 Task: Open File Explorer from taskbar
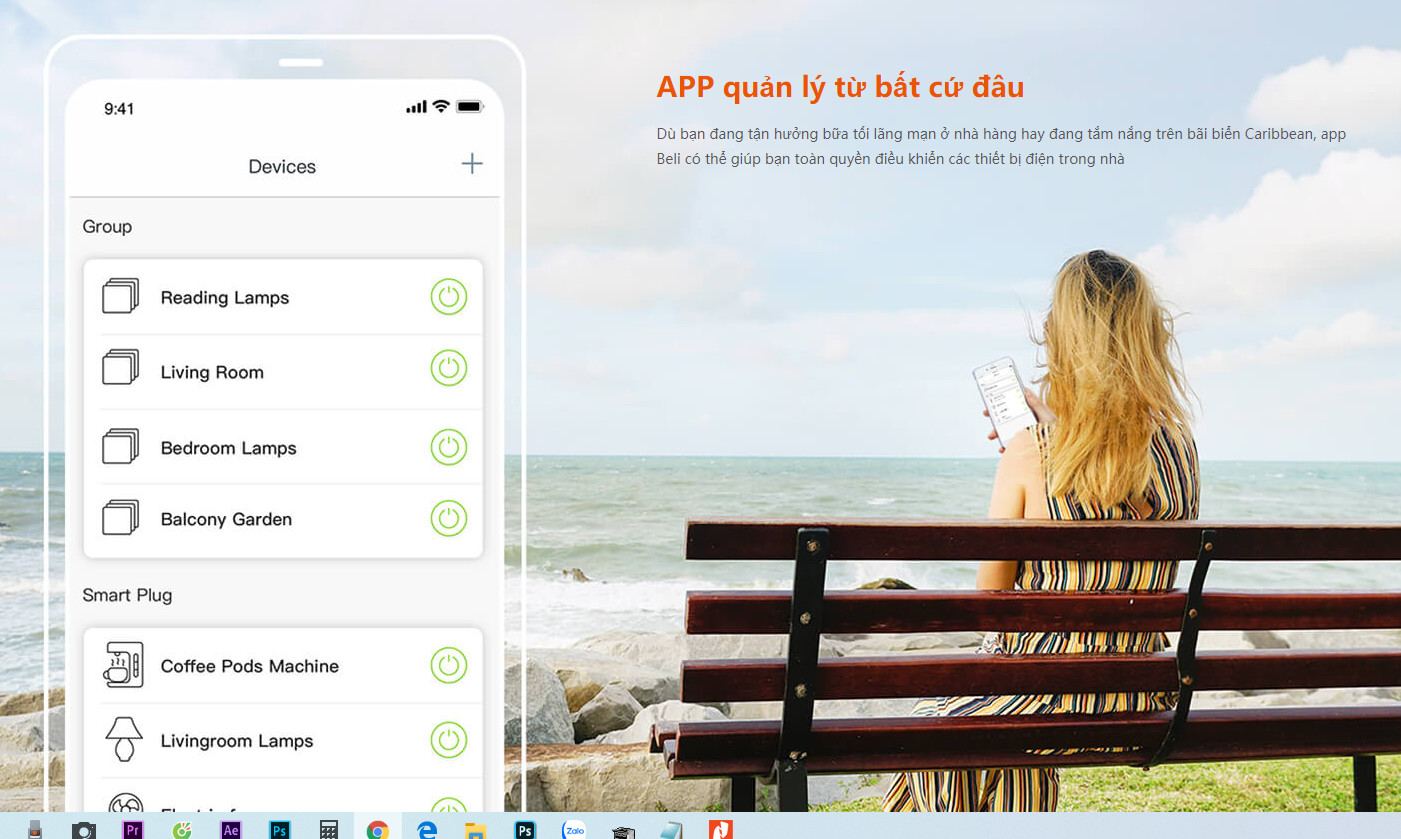point(476,829)
